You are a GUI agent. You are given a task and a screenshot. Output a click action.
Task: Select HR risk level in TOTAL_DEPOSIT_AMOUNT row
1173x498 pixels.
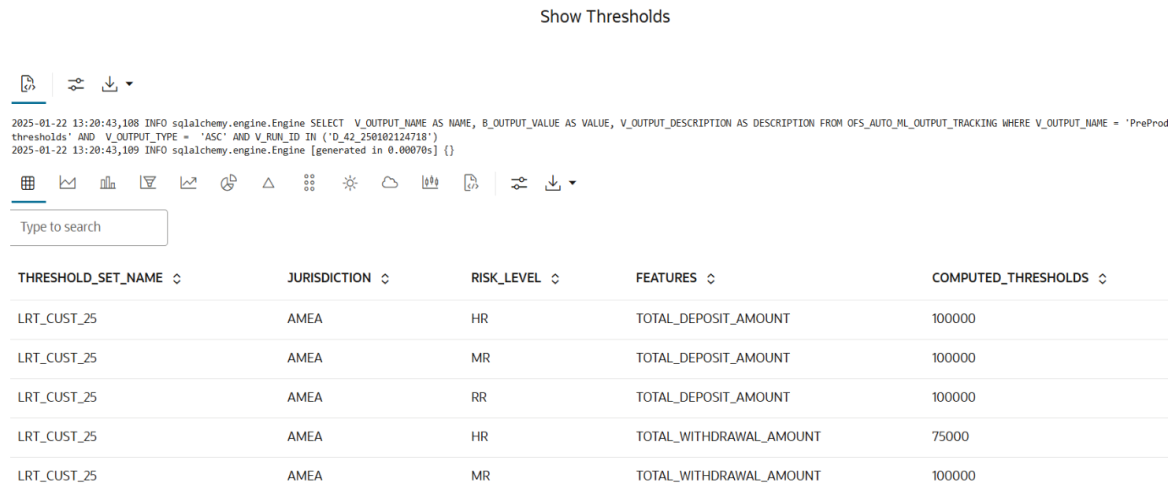[480, 319]
